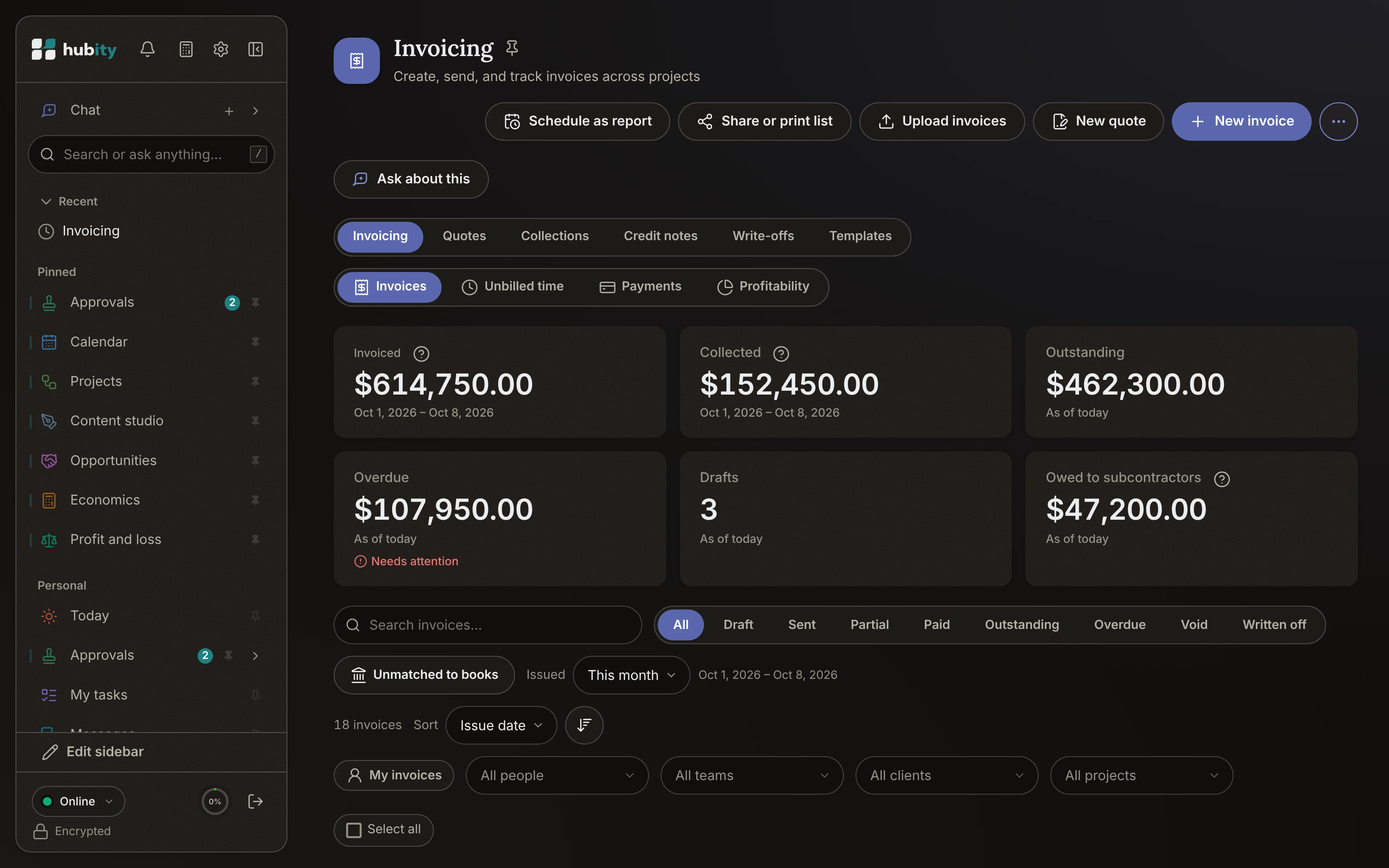Open the All projects dropdown
Image resolution: width=1389 pixels, height=868 pixels.
click(x=1141, y=775)
